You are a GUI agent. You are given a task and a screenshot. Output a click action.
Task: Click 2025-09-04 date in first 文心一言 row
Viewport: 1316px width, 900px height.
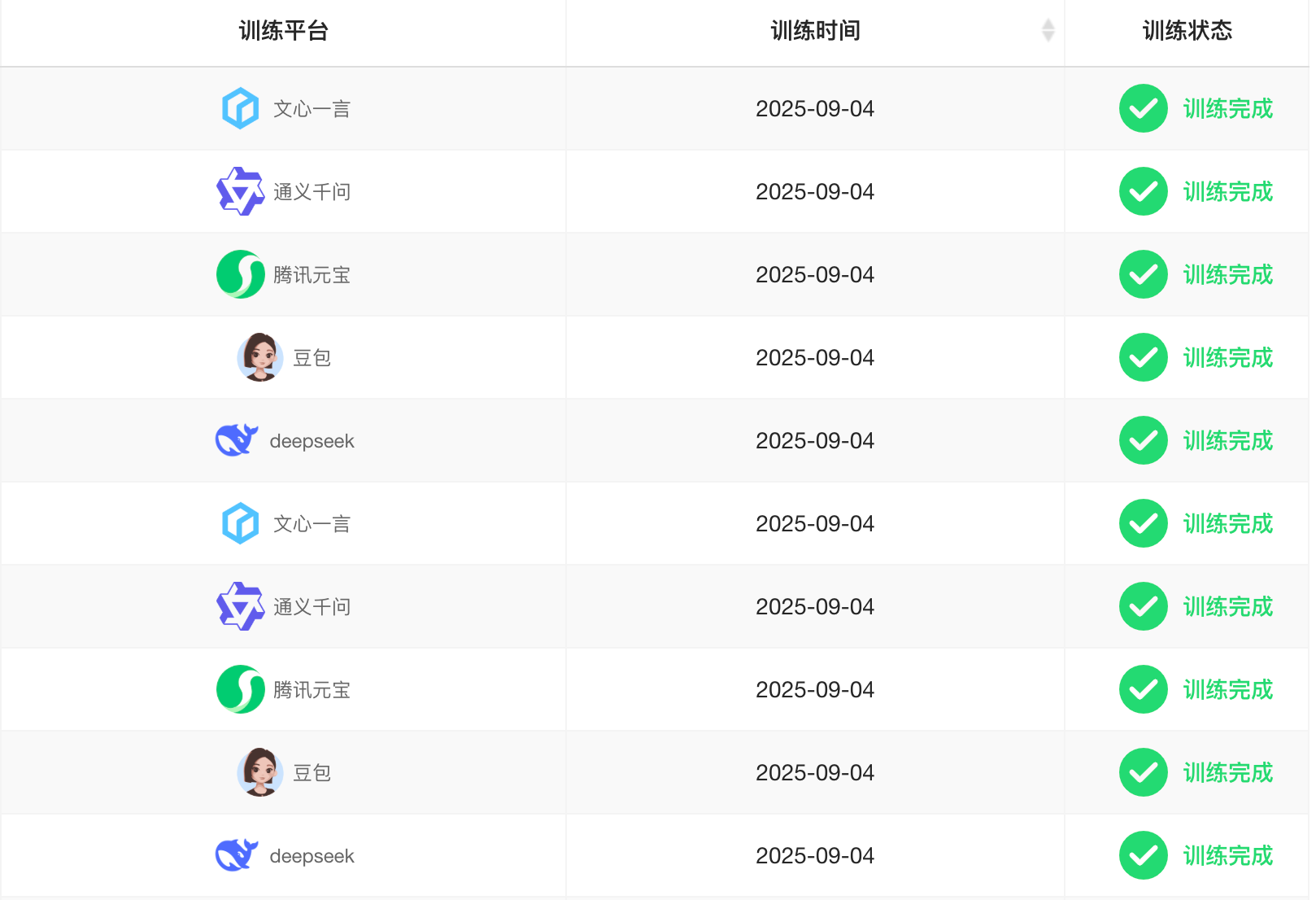[x=815, y=109]
